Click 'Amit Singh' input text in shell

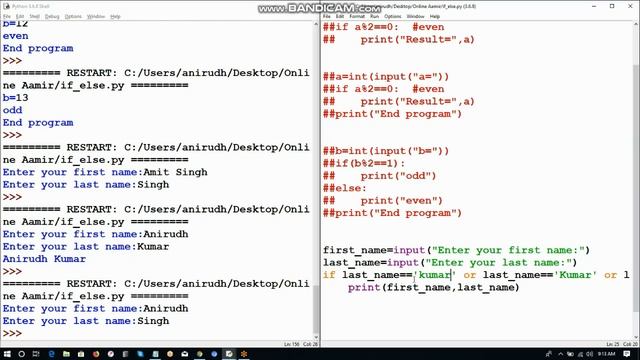pos(175,172)
